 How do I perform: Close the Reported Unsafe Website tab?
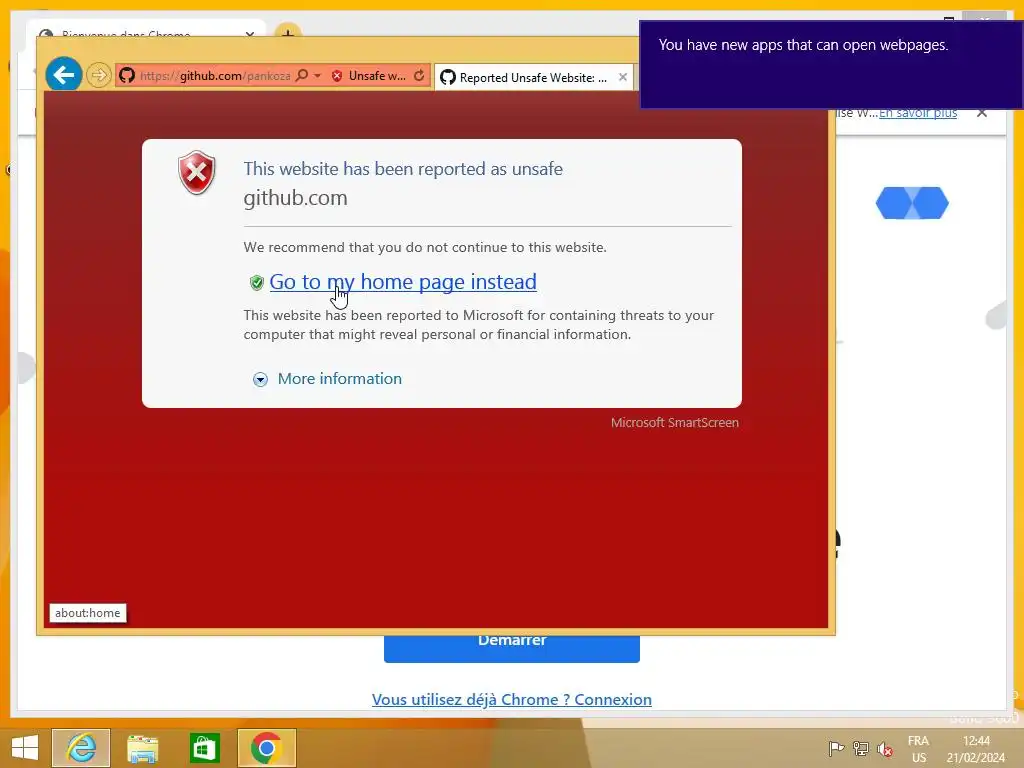click(x=623, y=77)
